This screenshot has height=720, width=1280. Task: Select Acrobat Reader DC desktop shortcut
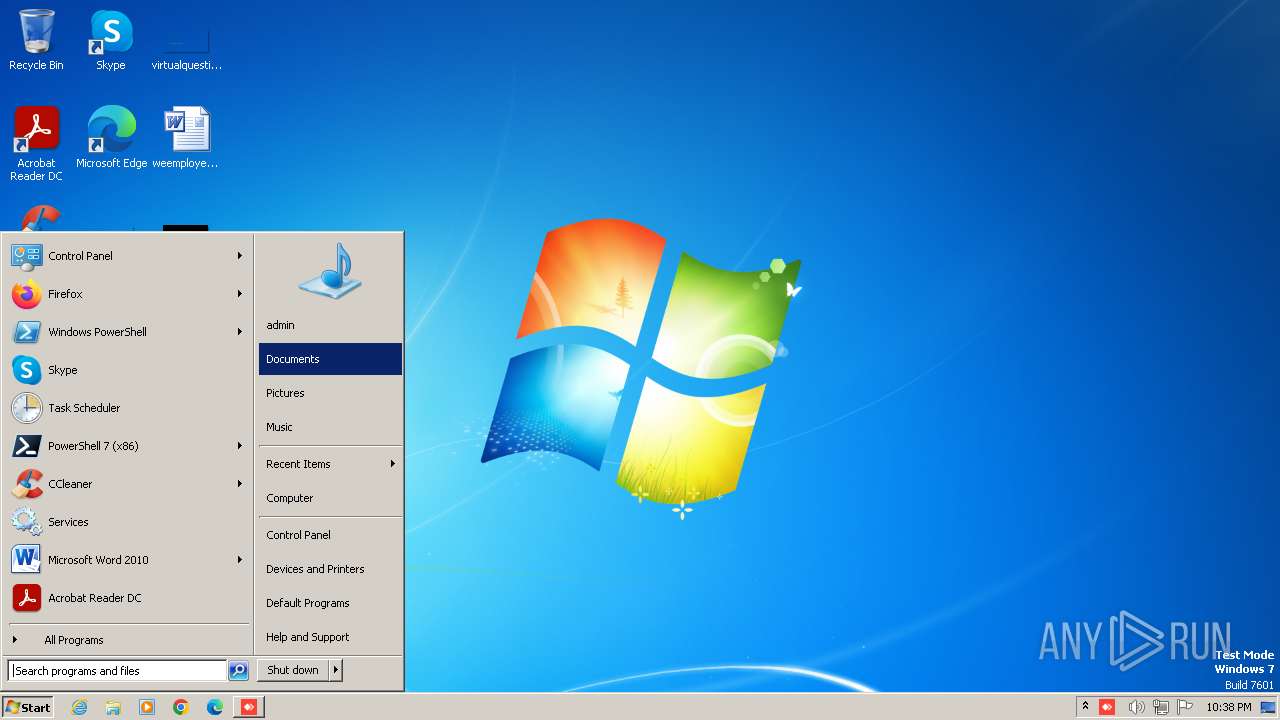pos(36,144)
